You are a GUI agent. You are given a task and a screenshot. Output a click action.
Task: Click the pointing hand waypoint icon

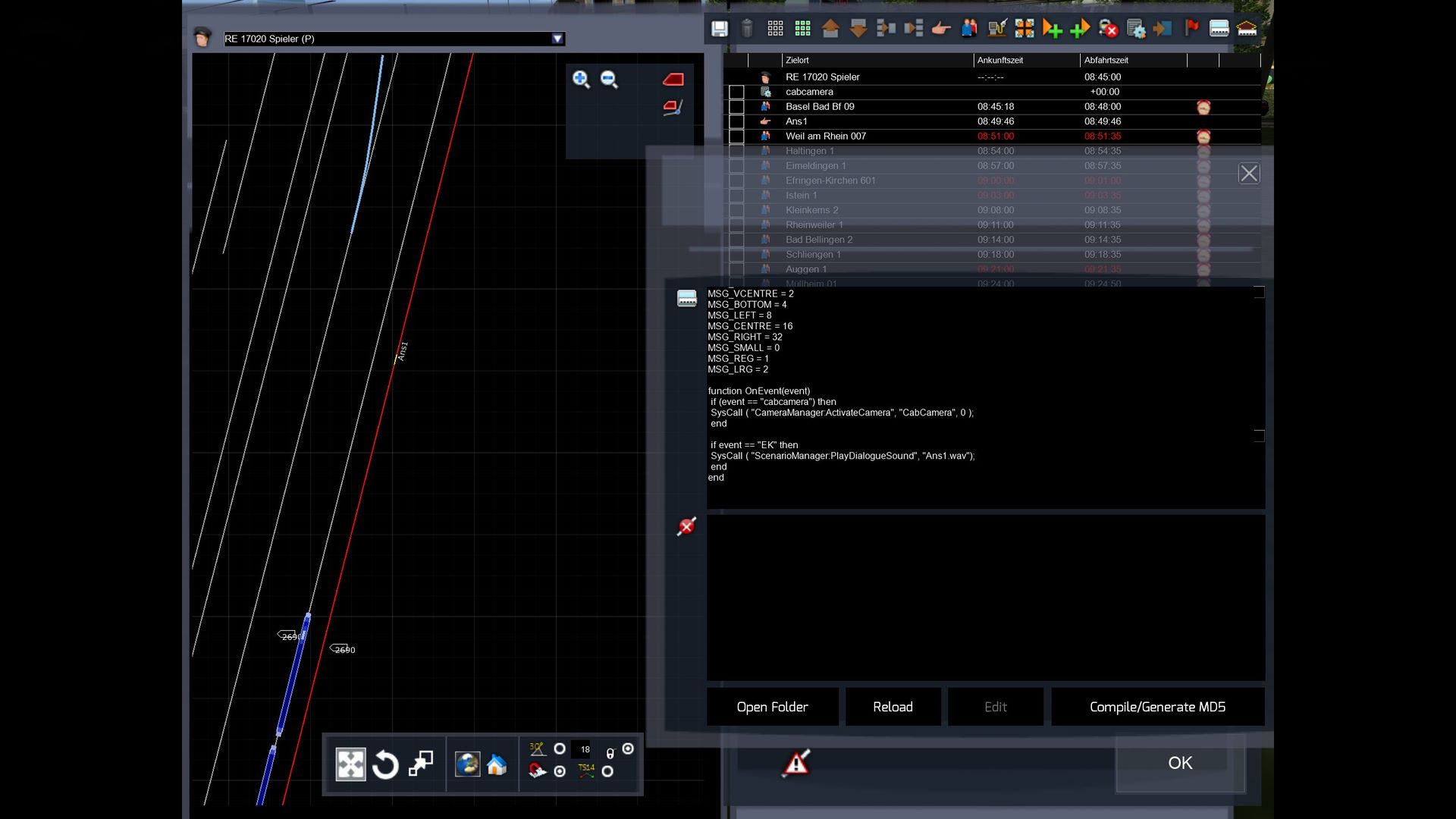click(x=940, y=29)
